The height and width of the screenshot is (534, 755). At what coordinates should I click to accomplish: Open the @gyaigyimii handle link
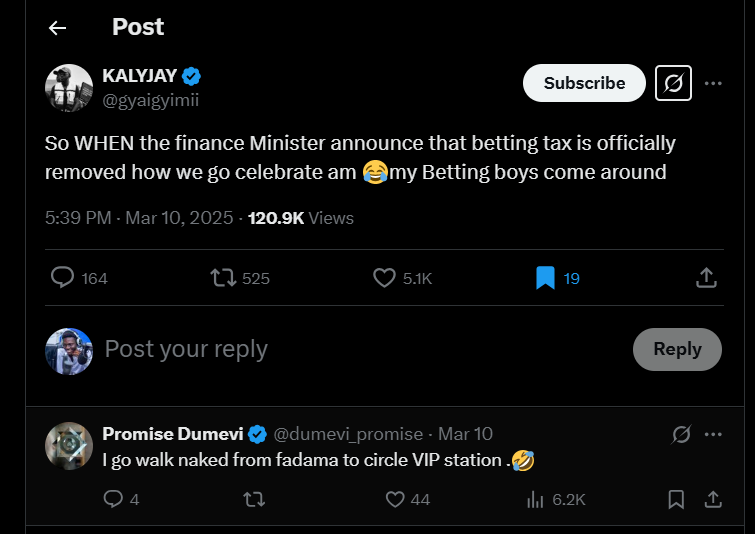pos(146,99)
